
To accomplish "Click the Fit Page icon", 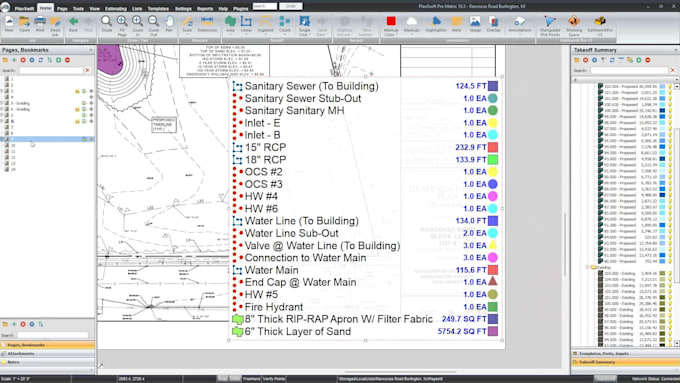I will [x=122, y=25].
